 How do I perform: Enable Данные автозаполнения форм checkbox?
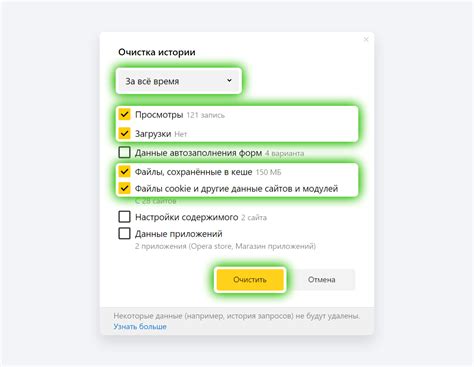[124, 153]
